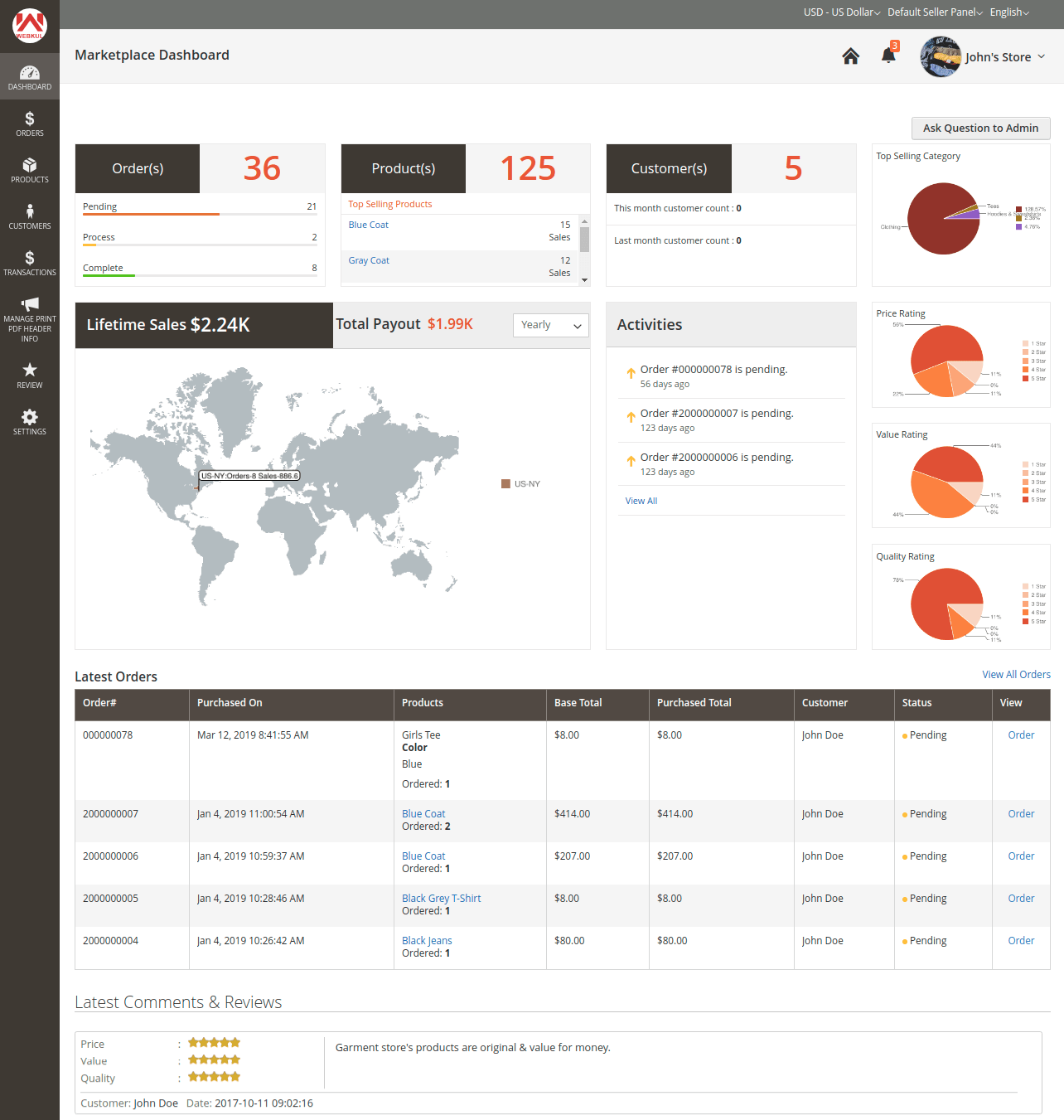The image size is (1064, 1120).
Task: View order 2000000006 via Order link
Action: click(1021, 856)
